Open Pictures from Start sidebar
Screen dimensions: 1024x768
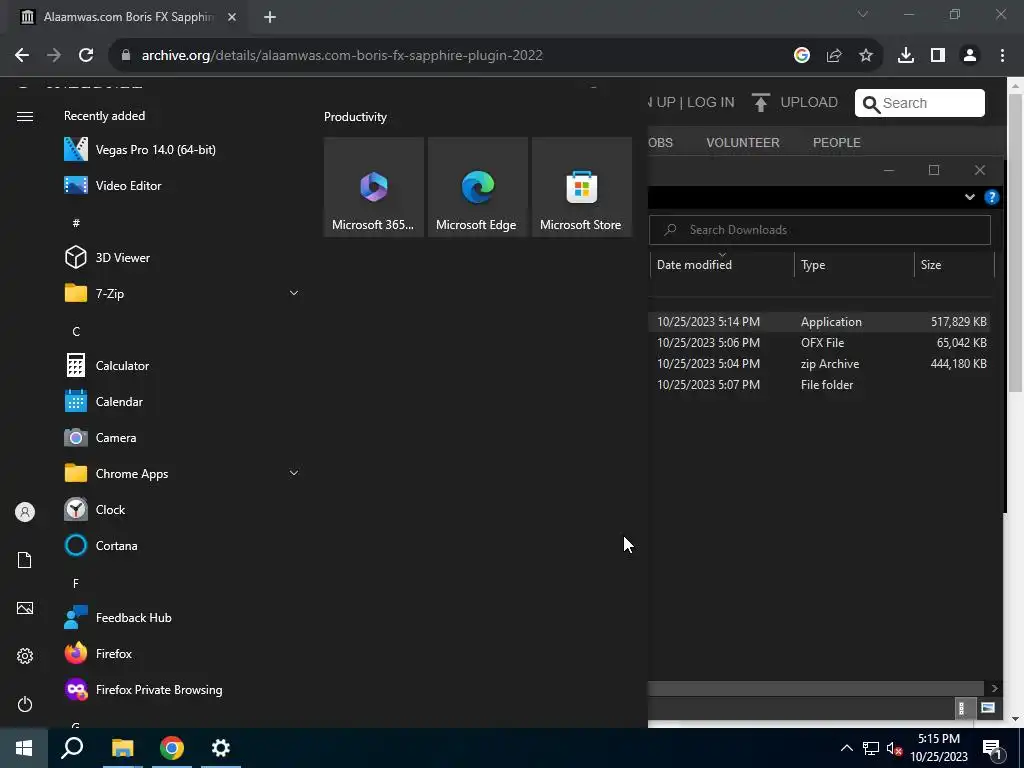coord(25,608)
